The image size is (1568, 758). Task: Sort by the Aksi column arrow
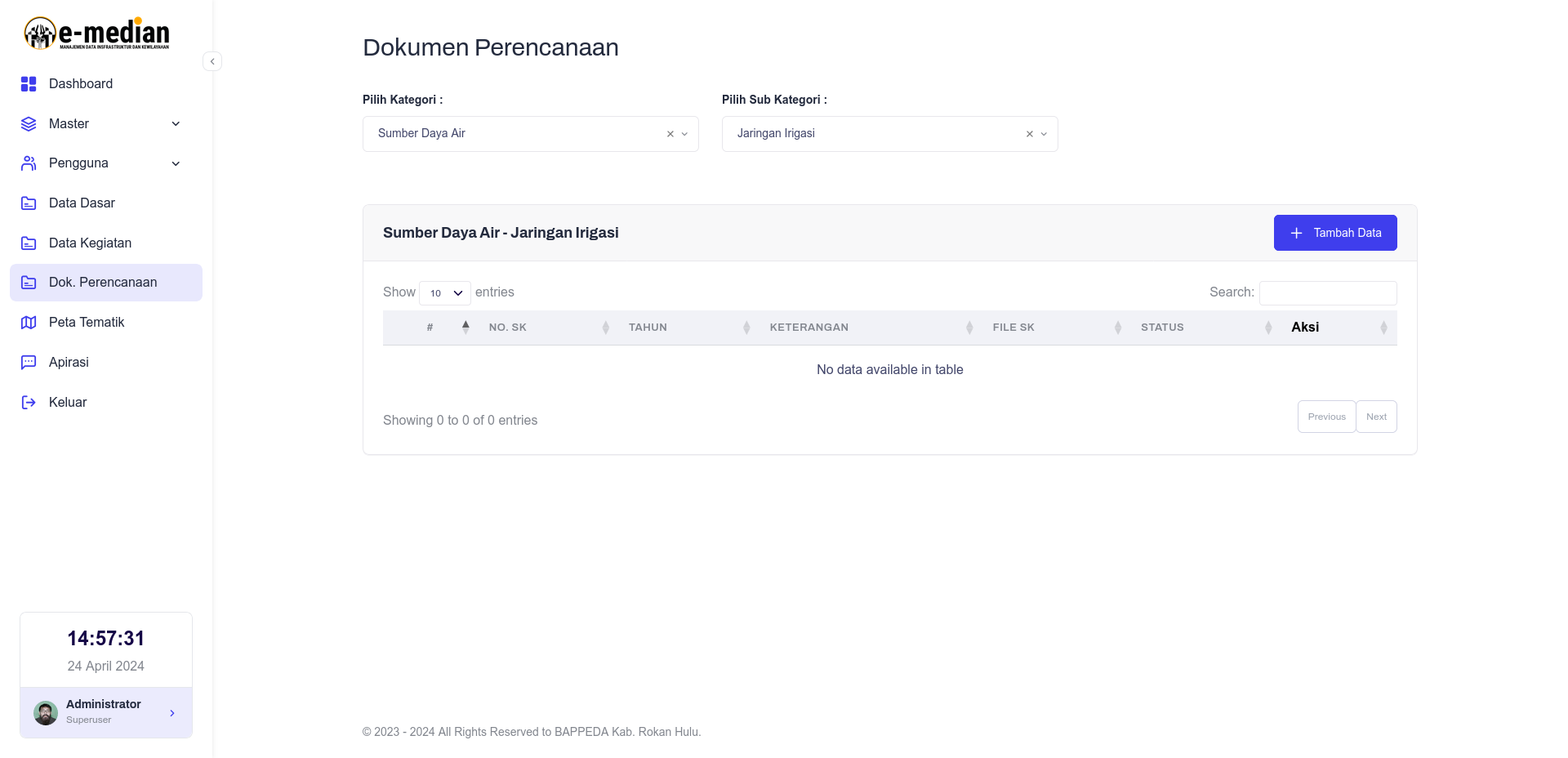1383,328
